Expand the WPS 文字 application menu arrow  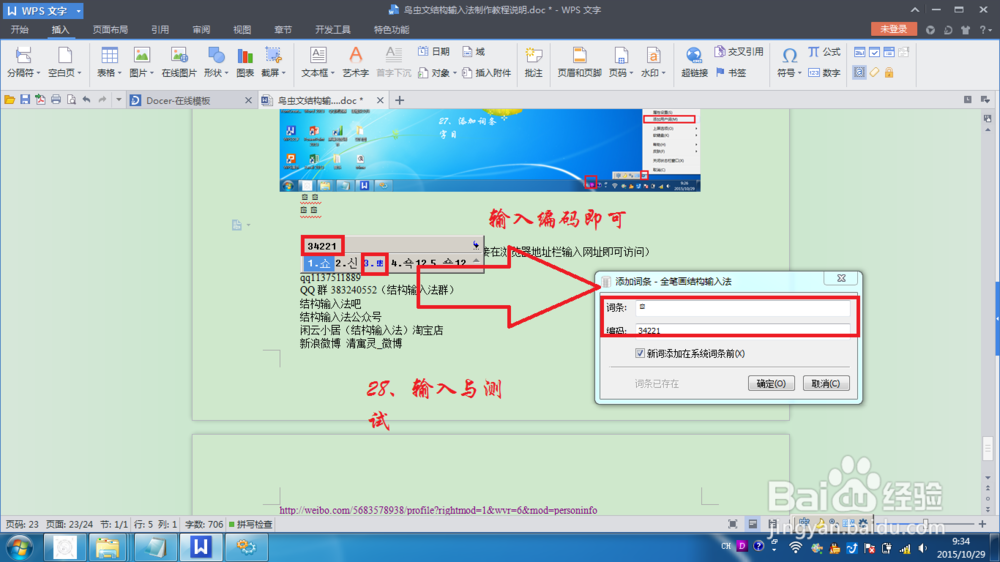(x=78, y=11)
